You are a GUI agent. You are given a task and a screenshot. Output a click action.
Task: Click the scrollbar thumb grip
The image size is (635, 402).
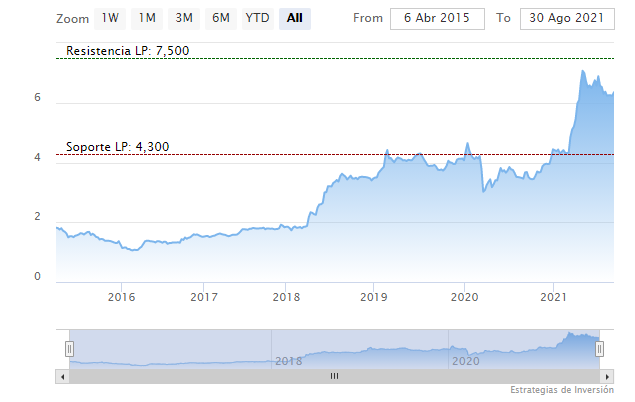(x=334, y=376)
